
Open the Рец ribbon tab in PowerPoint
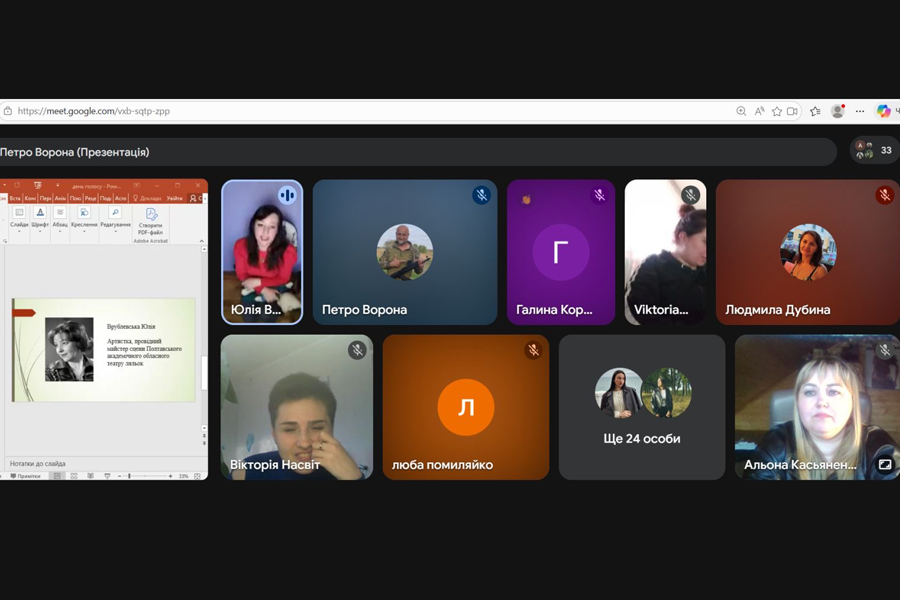click(91, 198)
